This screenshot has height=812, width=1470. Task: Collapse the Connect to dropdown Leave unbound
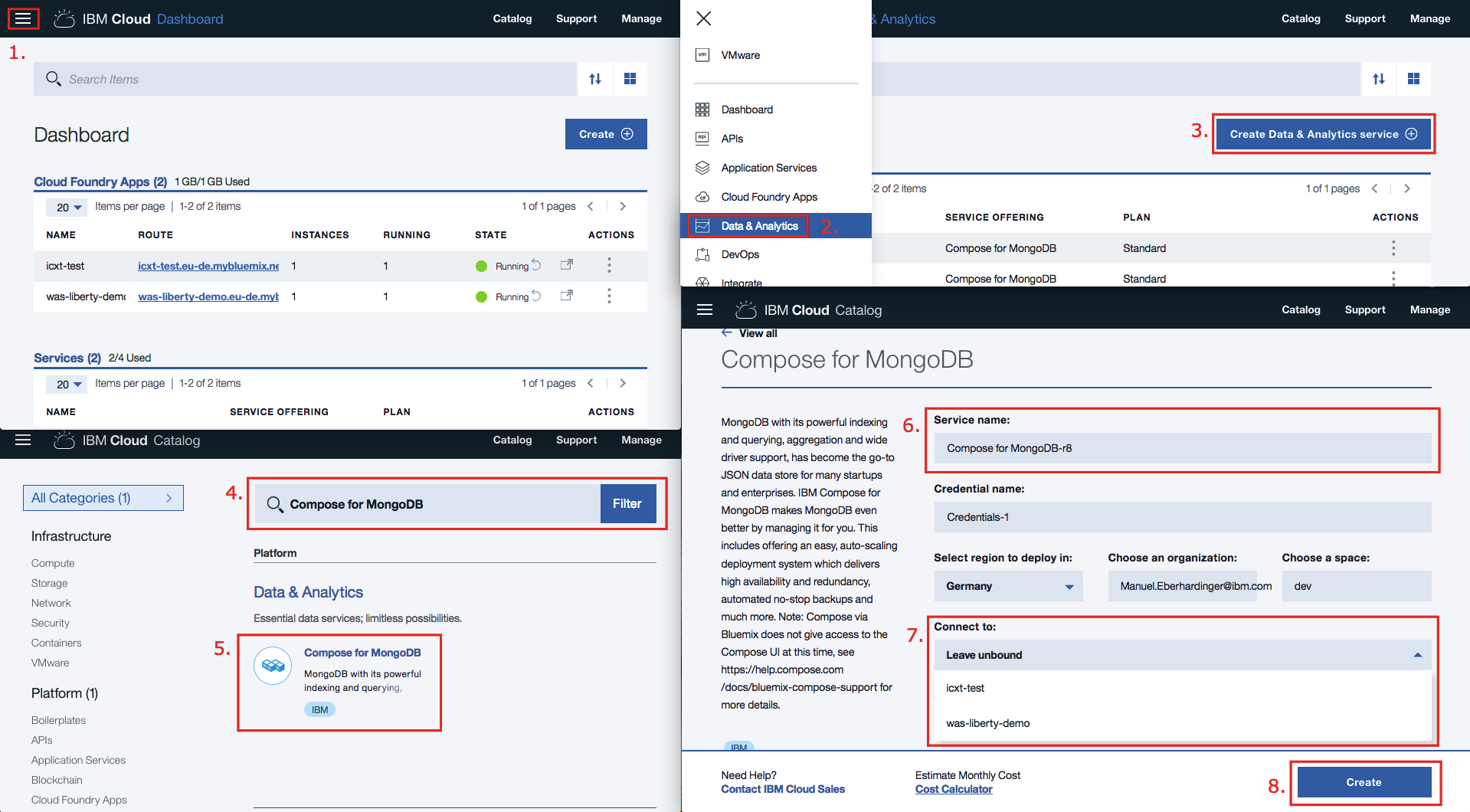[1183, 655]
